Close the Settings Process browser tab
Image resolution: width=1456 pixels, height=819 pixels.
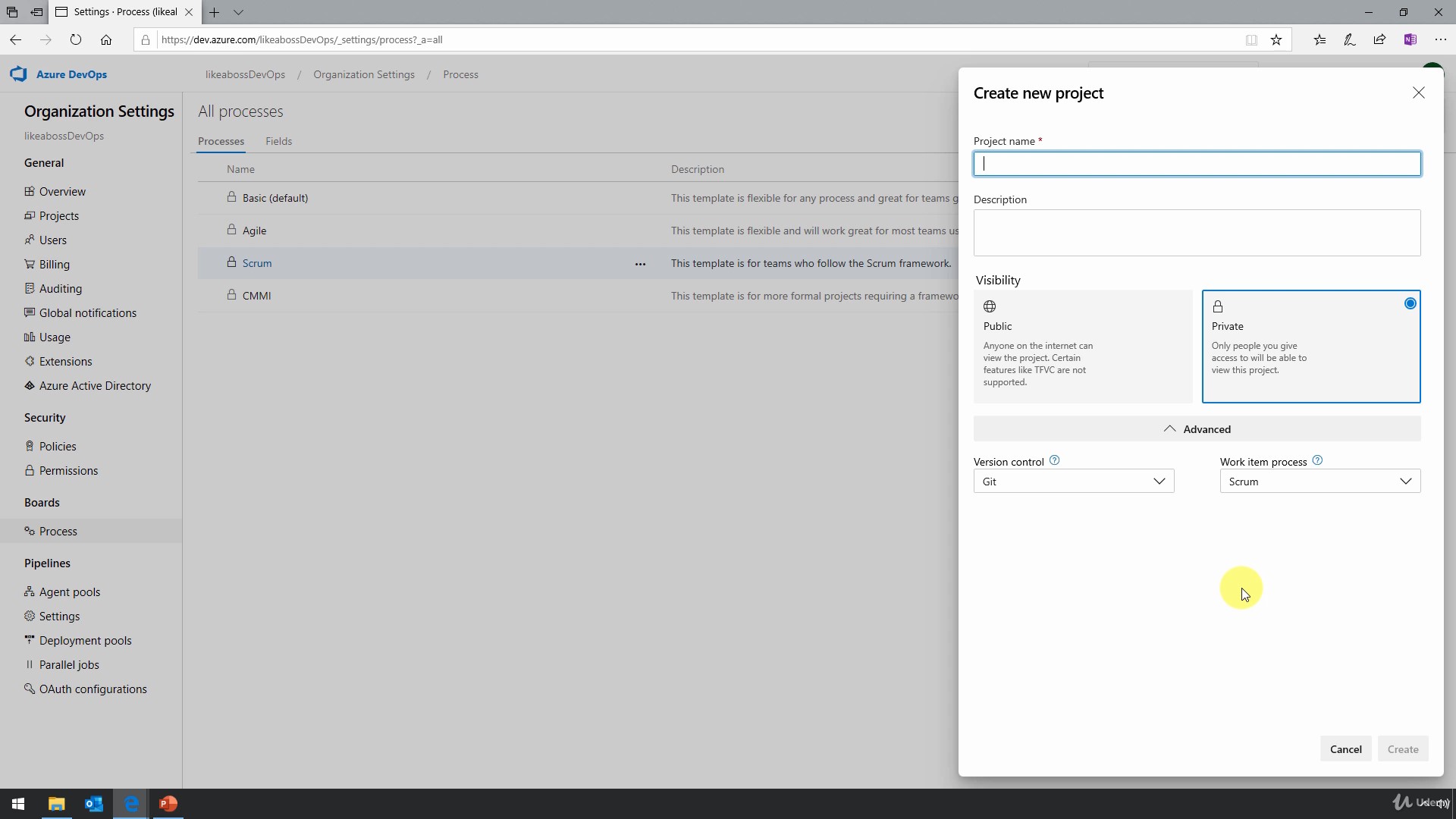tap(189, 12)
